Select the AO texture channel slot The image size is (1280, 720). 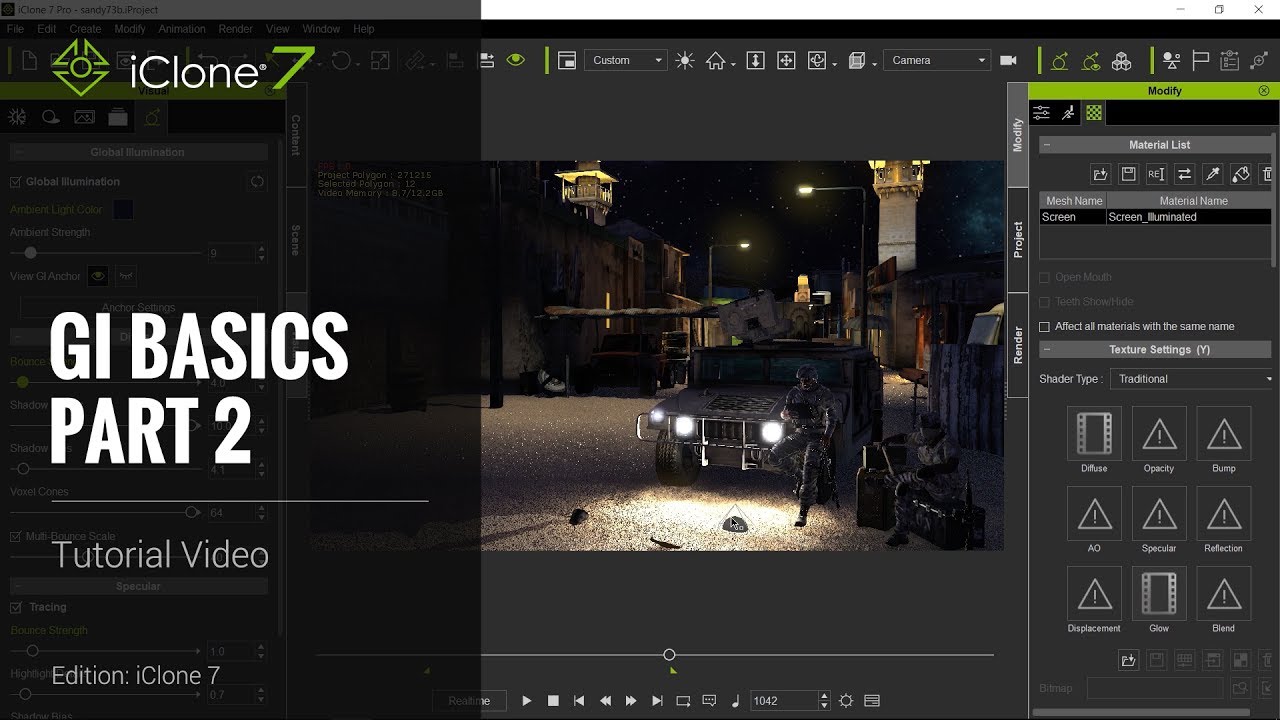click(x=1094, y=514)
